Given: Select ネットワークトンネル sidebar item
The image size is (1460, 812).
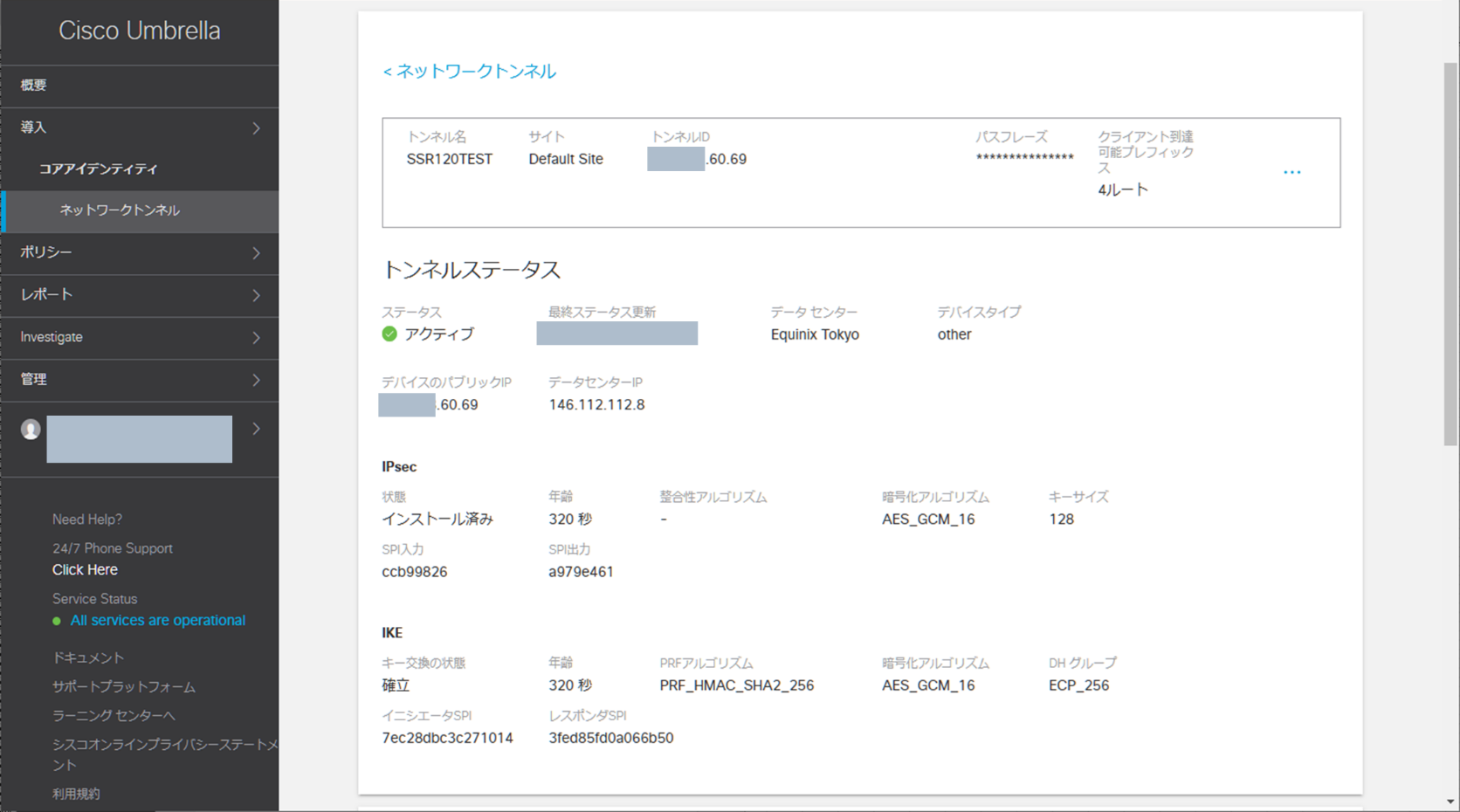Looking at the screenshot, I should [140, 210].
